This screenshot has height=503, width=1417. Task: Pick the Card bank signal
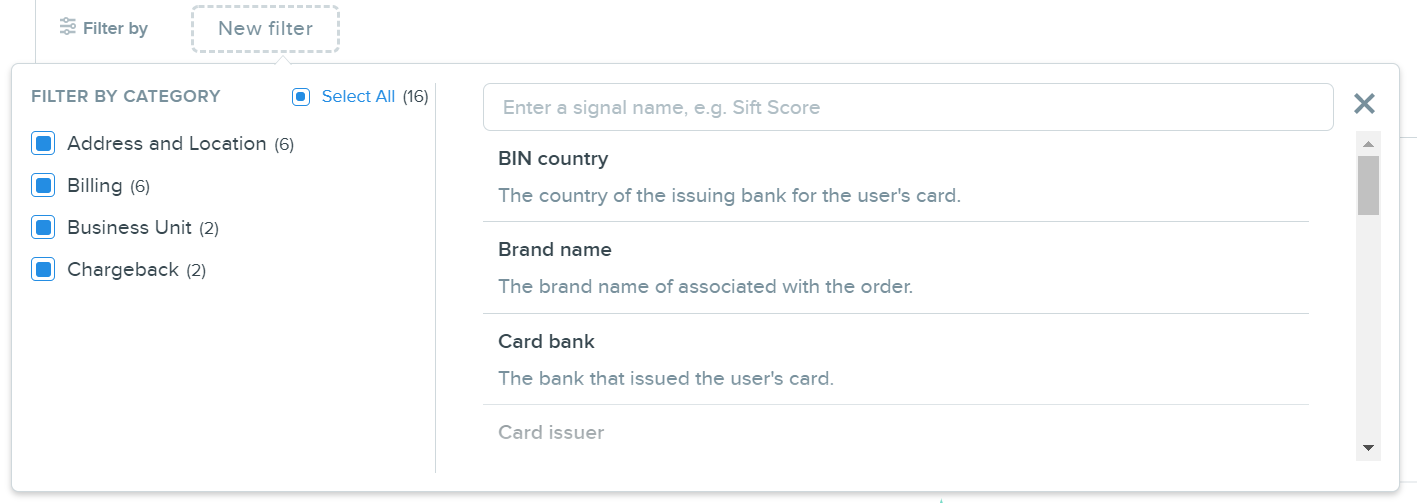896,360
